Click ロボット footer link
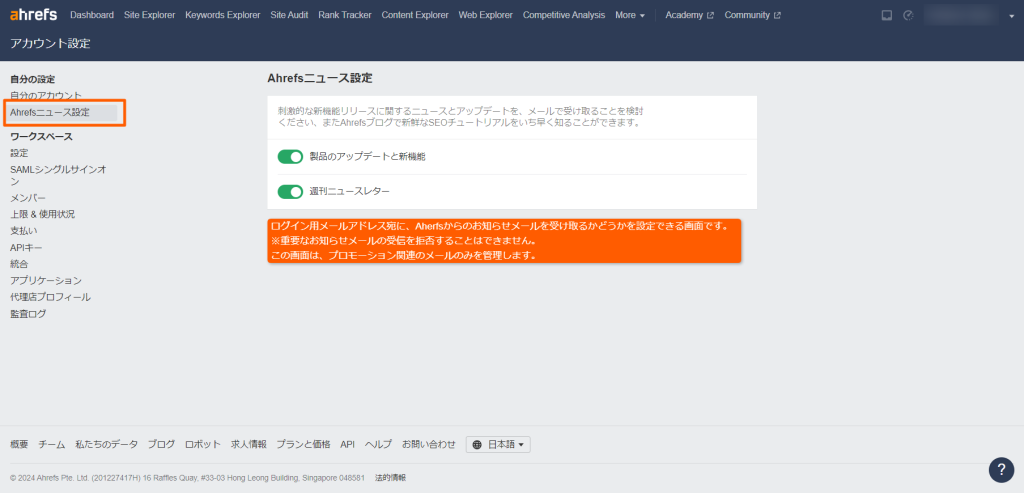The width and height of the screenshot is (1024, 493). (203, 445)
